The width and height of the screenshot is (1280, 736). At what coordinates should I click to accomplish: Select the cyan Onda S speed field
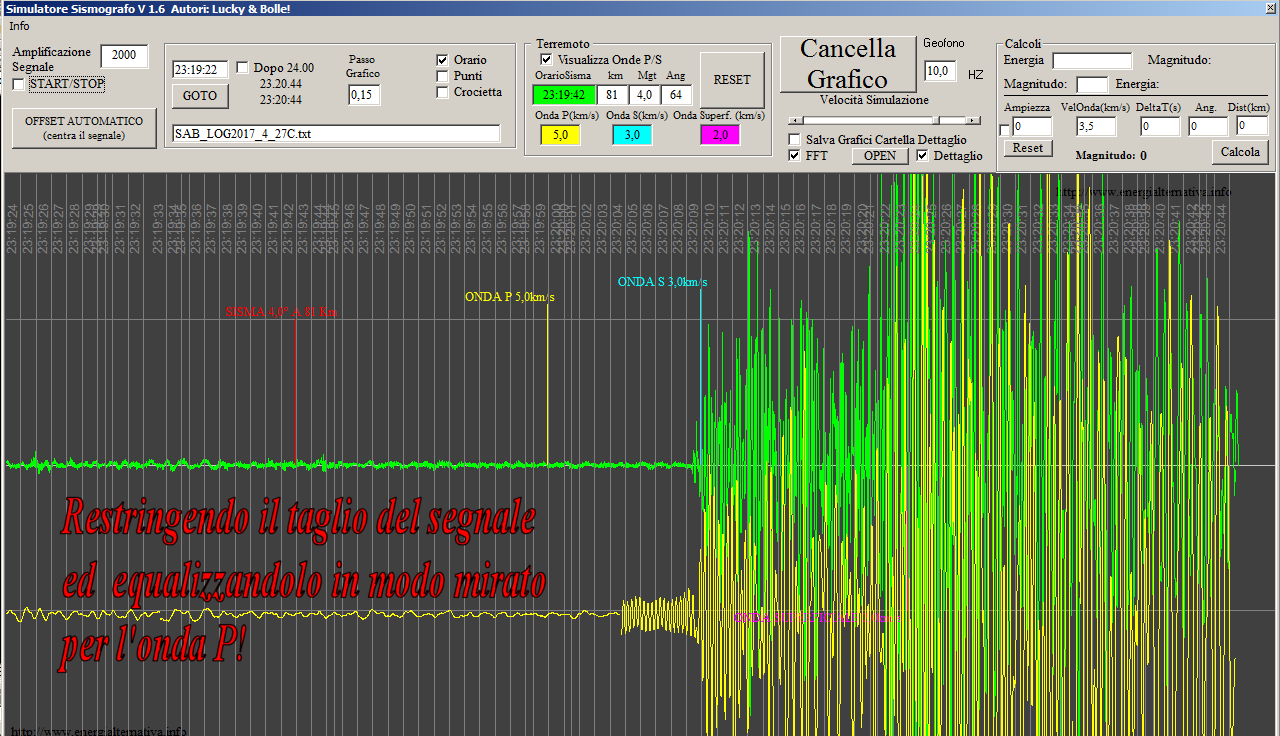coord(632,135)
